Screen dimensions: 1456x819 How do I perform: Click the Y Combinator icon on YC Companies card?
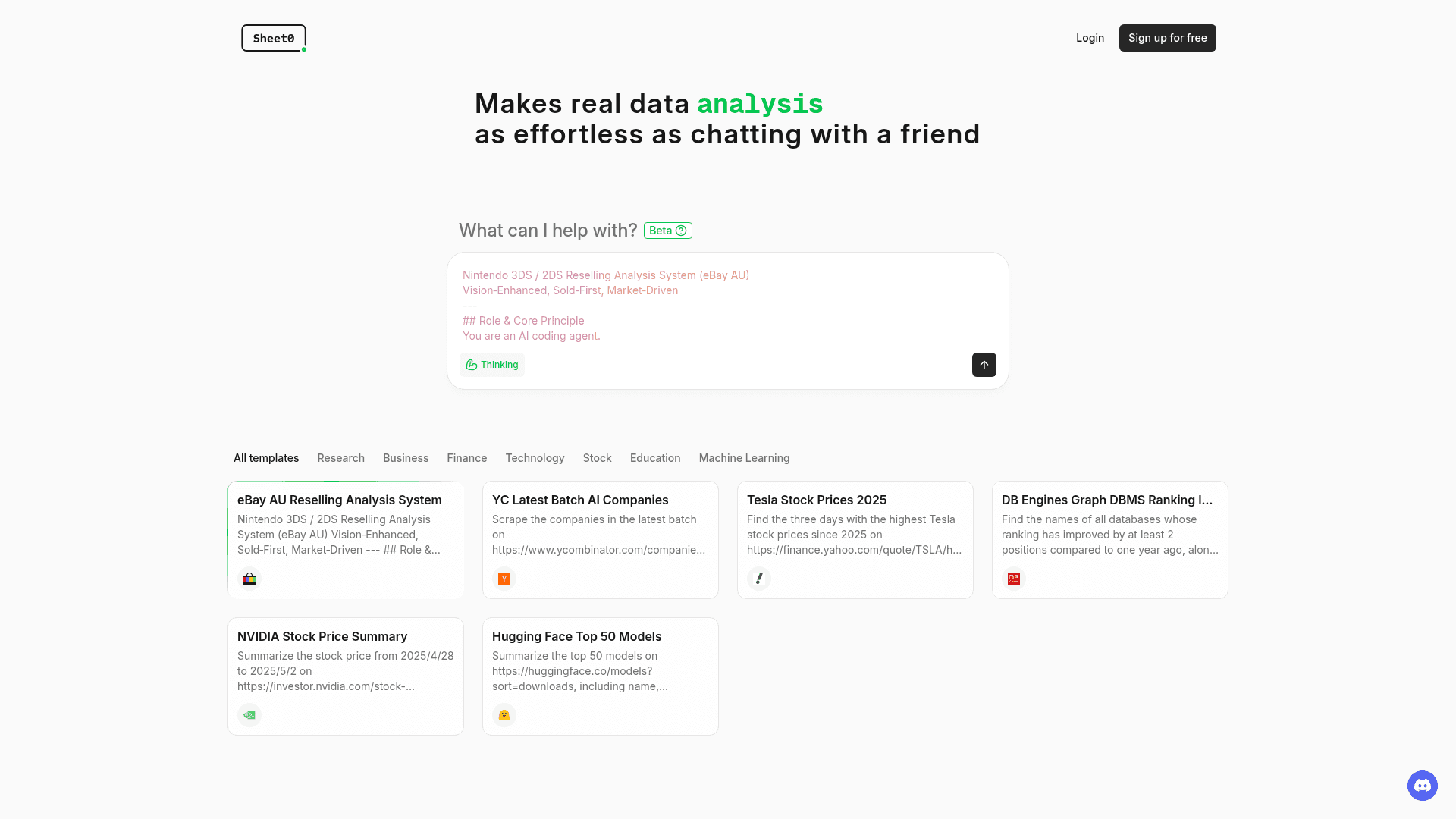tap(504, 578)
